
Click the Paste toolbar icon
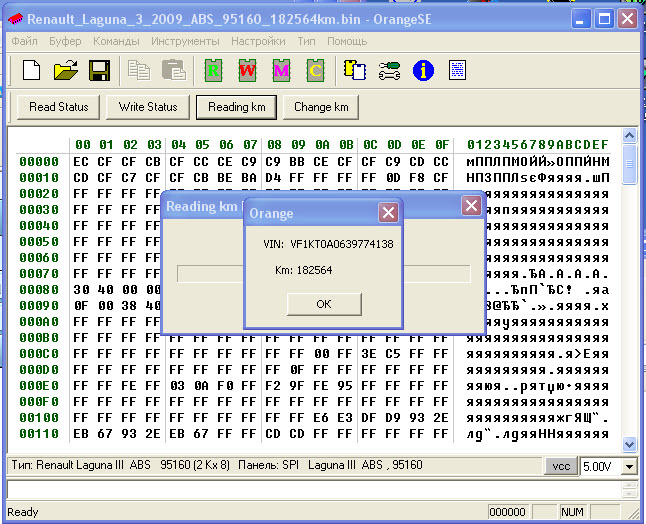[x=173, y=70]
